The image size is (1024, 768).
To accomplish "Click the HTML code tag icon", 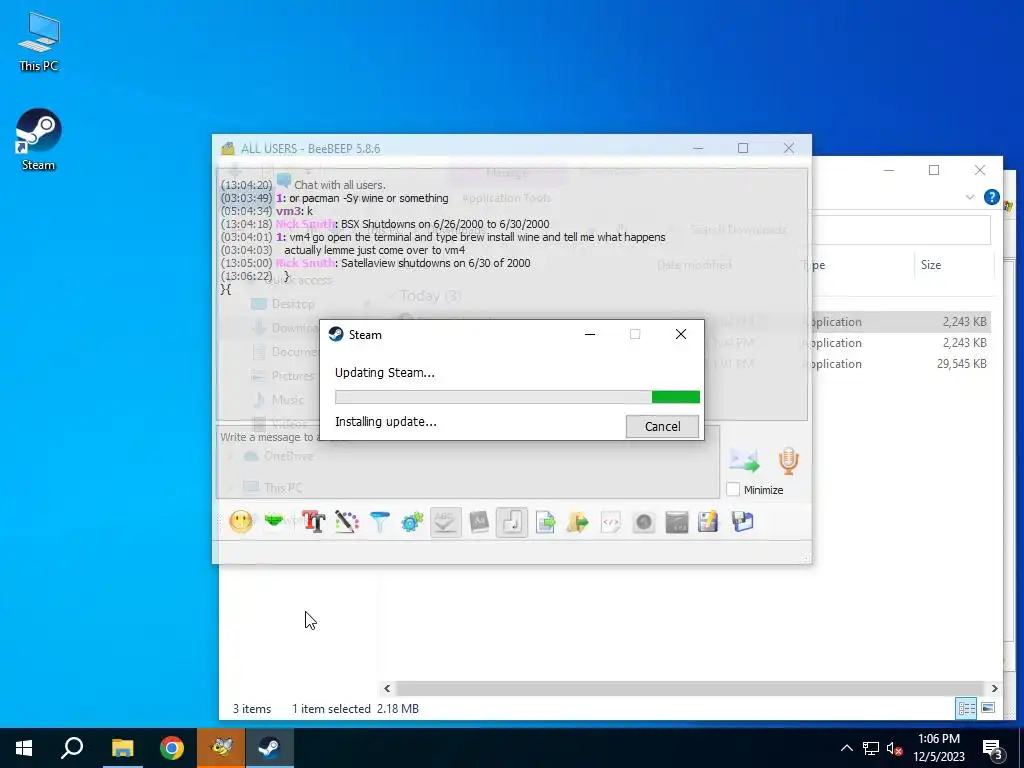I will point(611,522).
